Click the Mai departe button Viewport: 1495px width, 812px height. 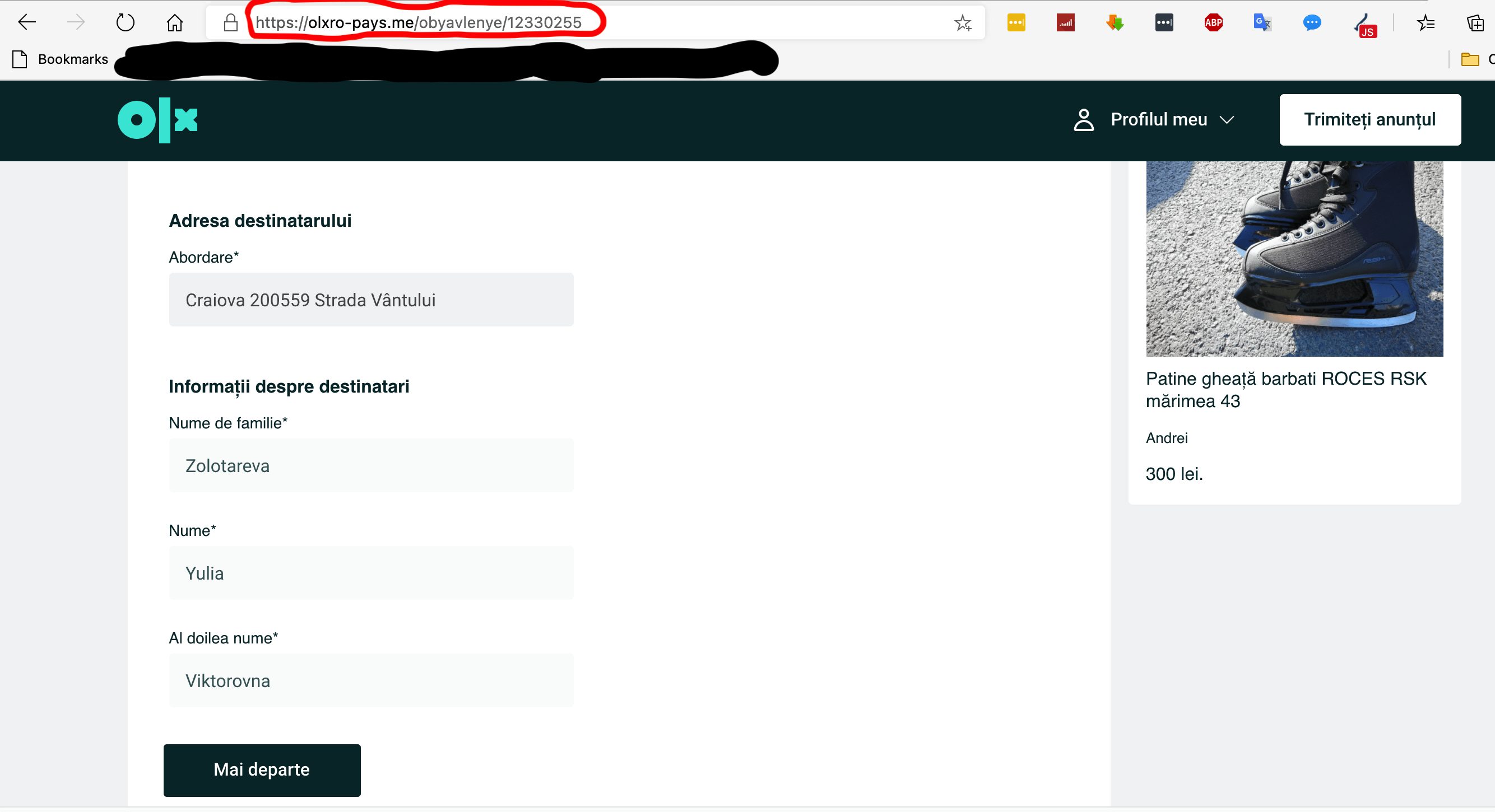click(262, 769)
